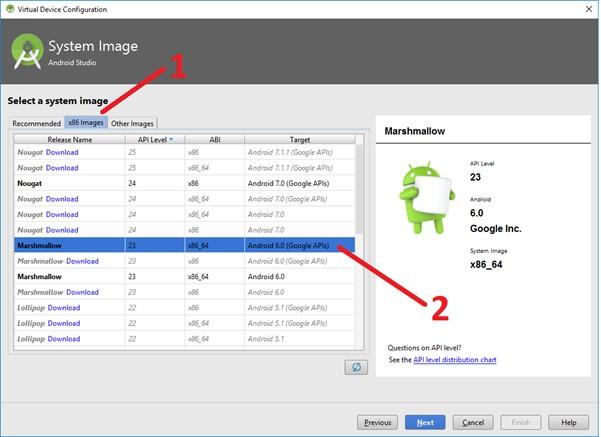Click Android 7.1.1 (Google APIs) x86 target cell

(300, 152)
